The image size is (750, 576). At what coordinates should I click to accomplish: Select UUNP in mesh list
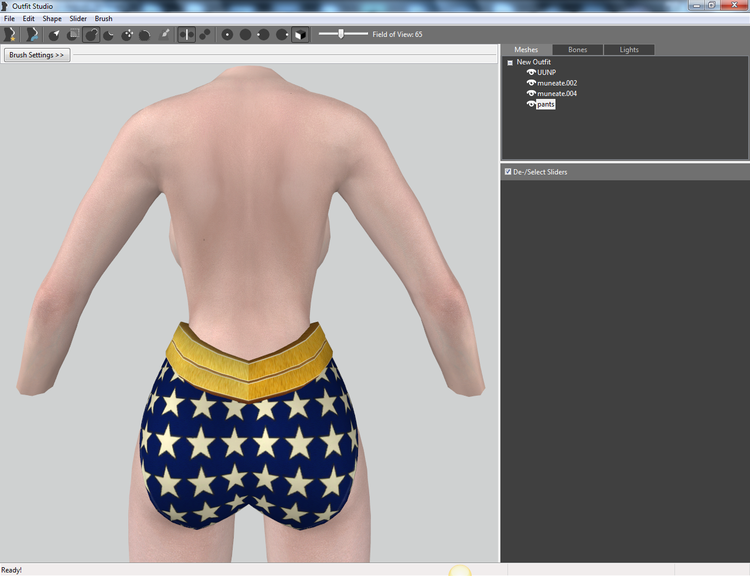[546, 72]
